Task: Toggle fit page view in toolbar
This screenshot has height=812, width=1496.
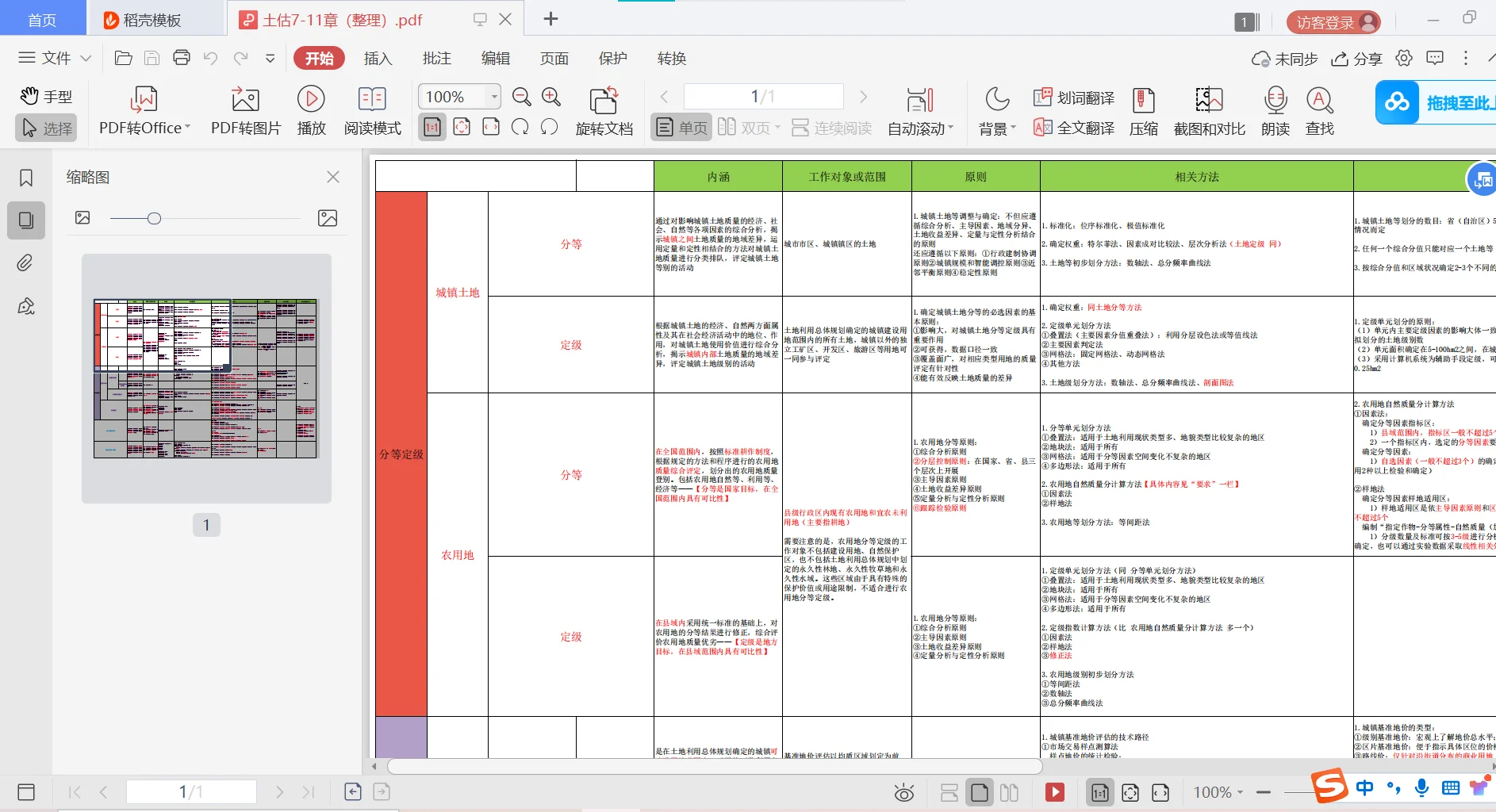Action: 462,127
